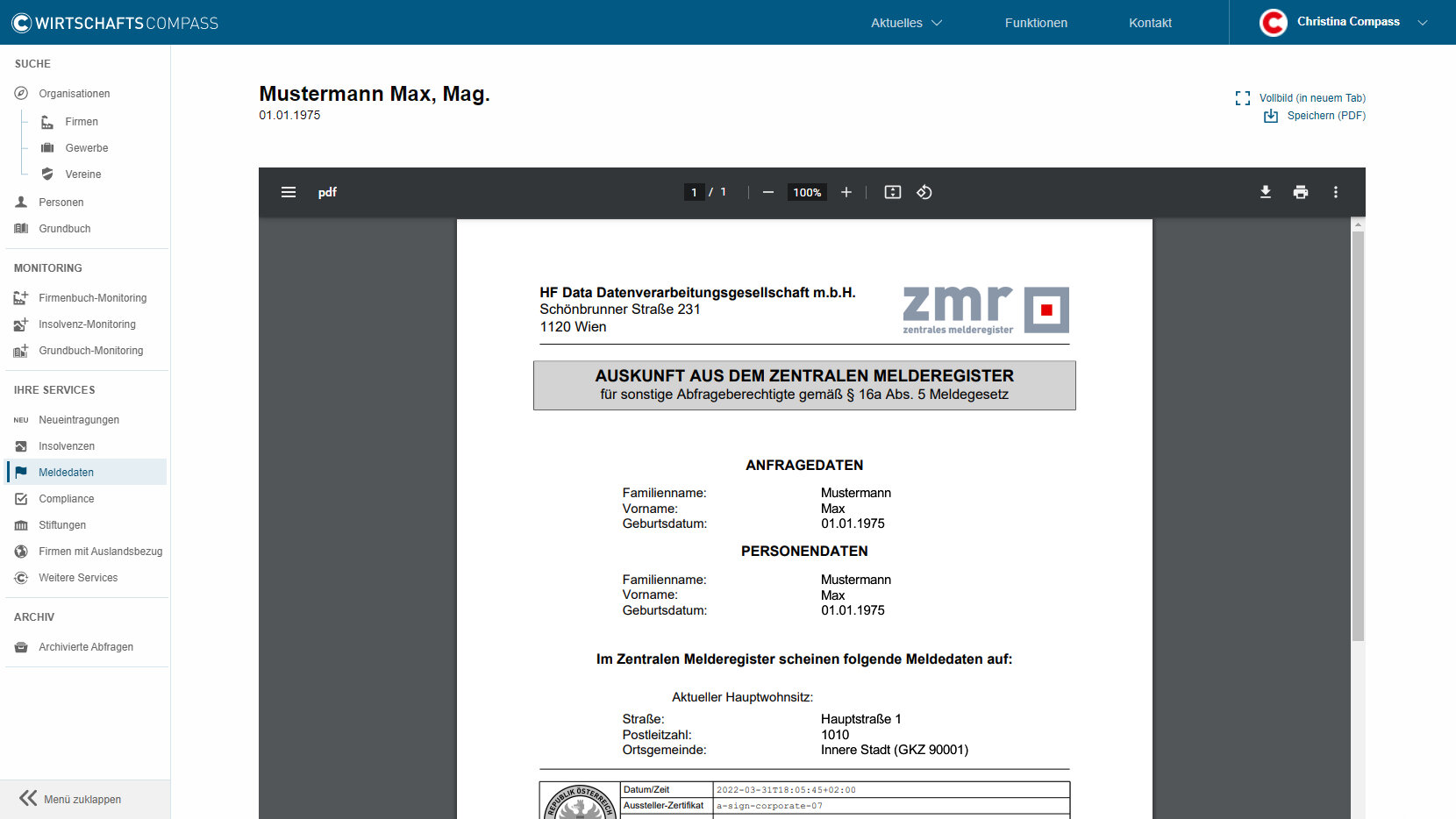The image size is (1456, 819).
Task: Click the Wirtschafts Compass logo
Action: pos(115,23)
